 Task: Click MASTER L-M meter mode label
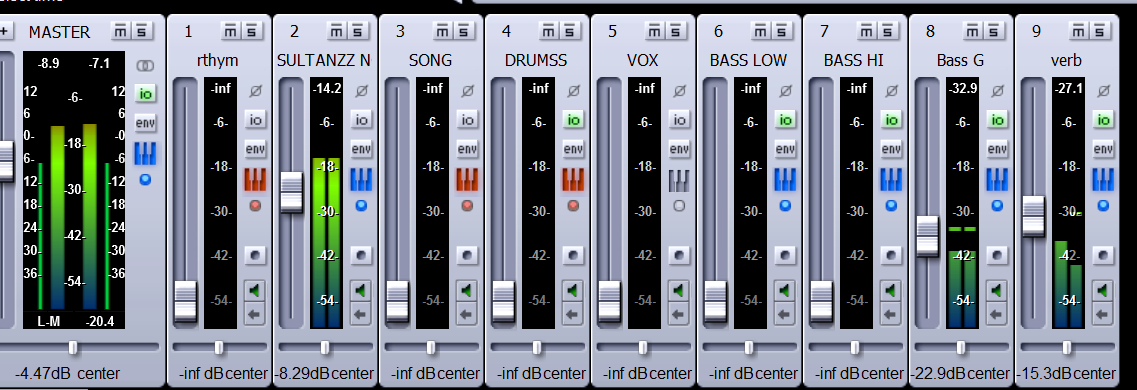click(48, 321)
